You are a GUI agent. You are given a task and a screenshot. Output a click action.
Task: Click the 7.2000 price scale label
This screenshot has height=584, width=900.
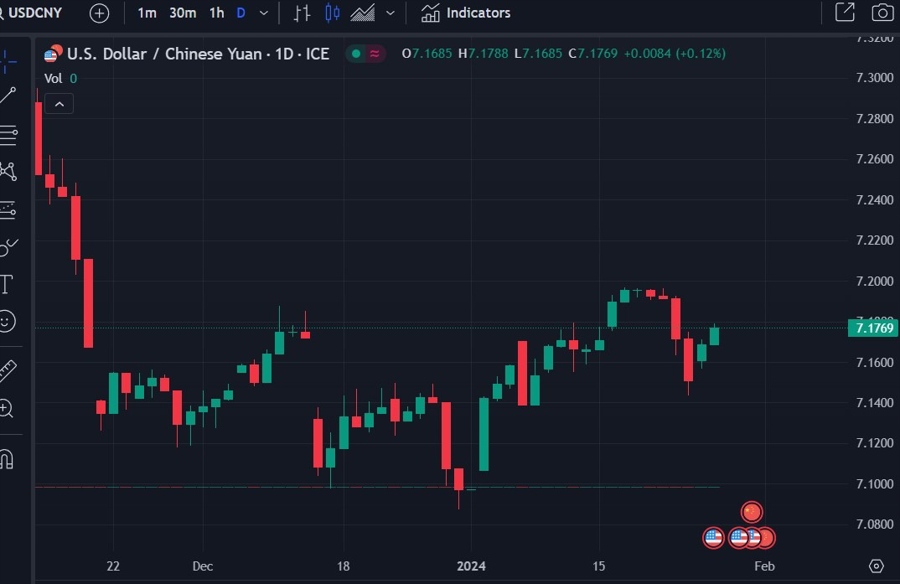(x=874, y=281)
